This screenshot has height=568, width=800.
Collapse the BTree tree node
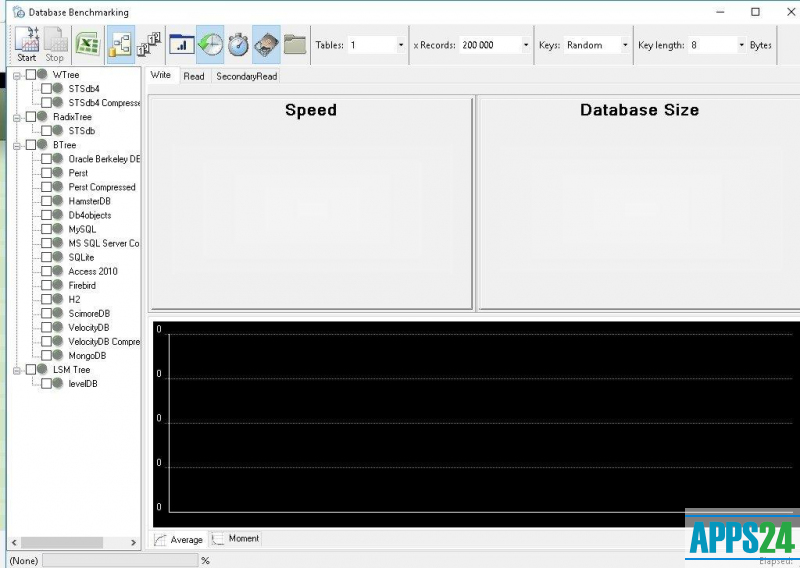pos(17,145)
